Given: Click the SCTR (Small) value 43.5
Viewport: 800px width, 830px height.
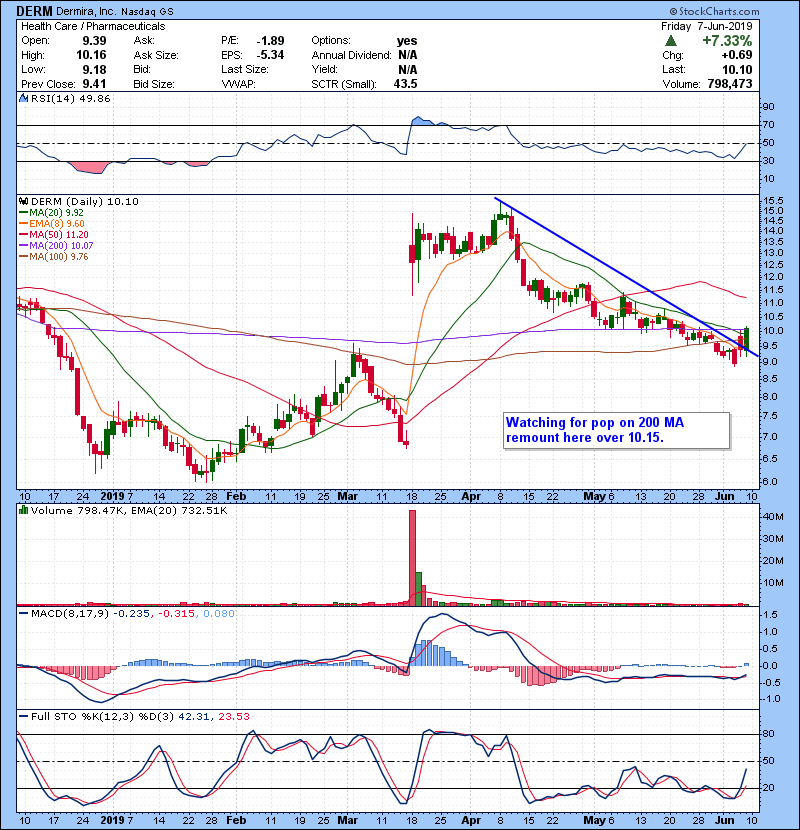Looking at the screenshot, I should 406,84.
